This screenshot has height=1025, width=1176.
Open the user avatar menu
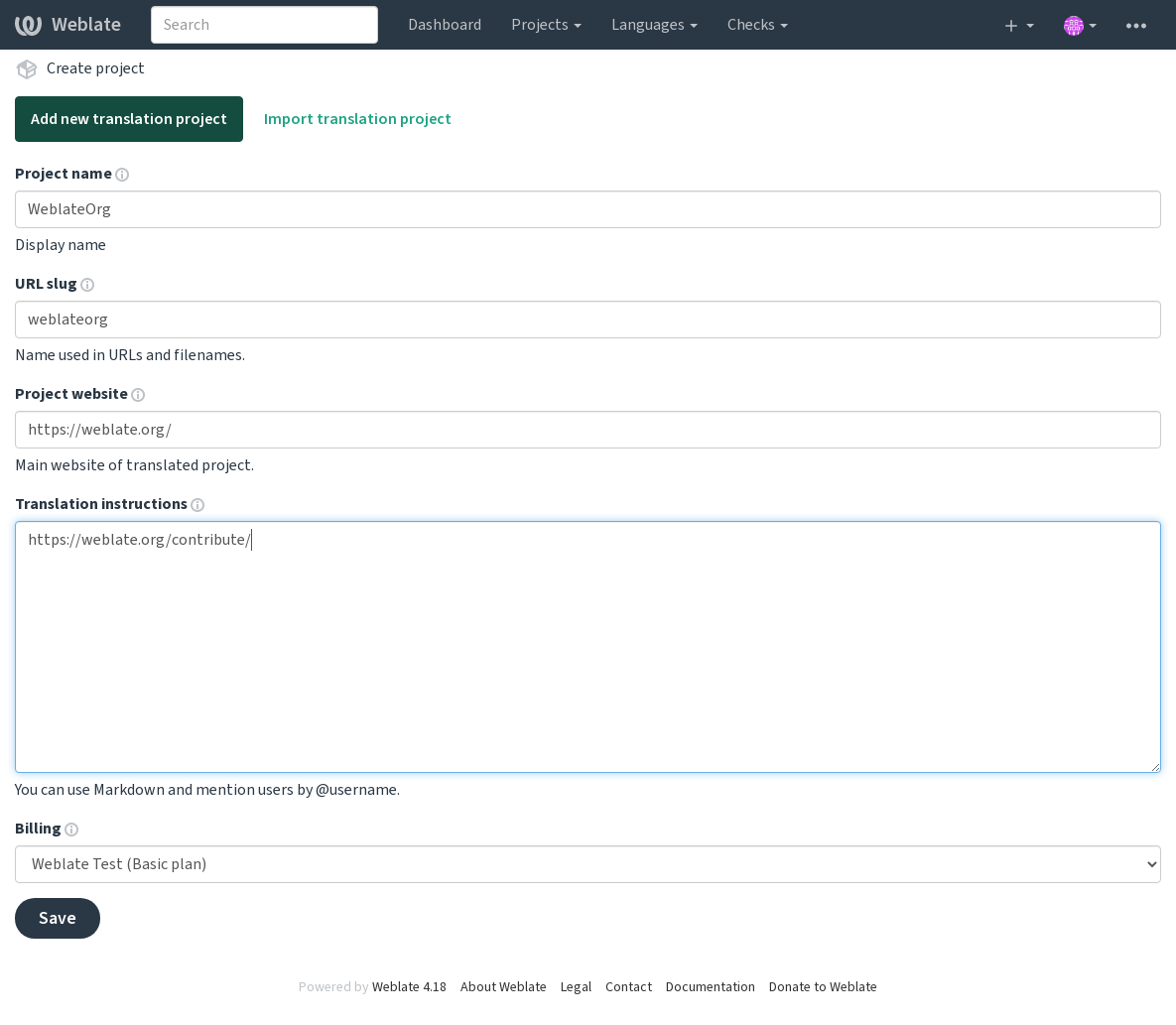pos(1080,26)
